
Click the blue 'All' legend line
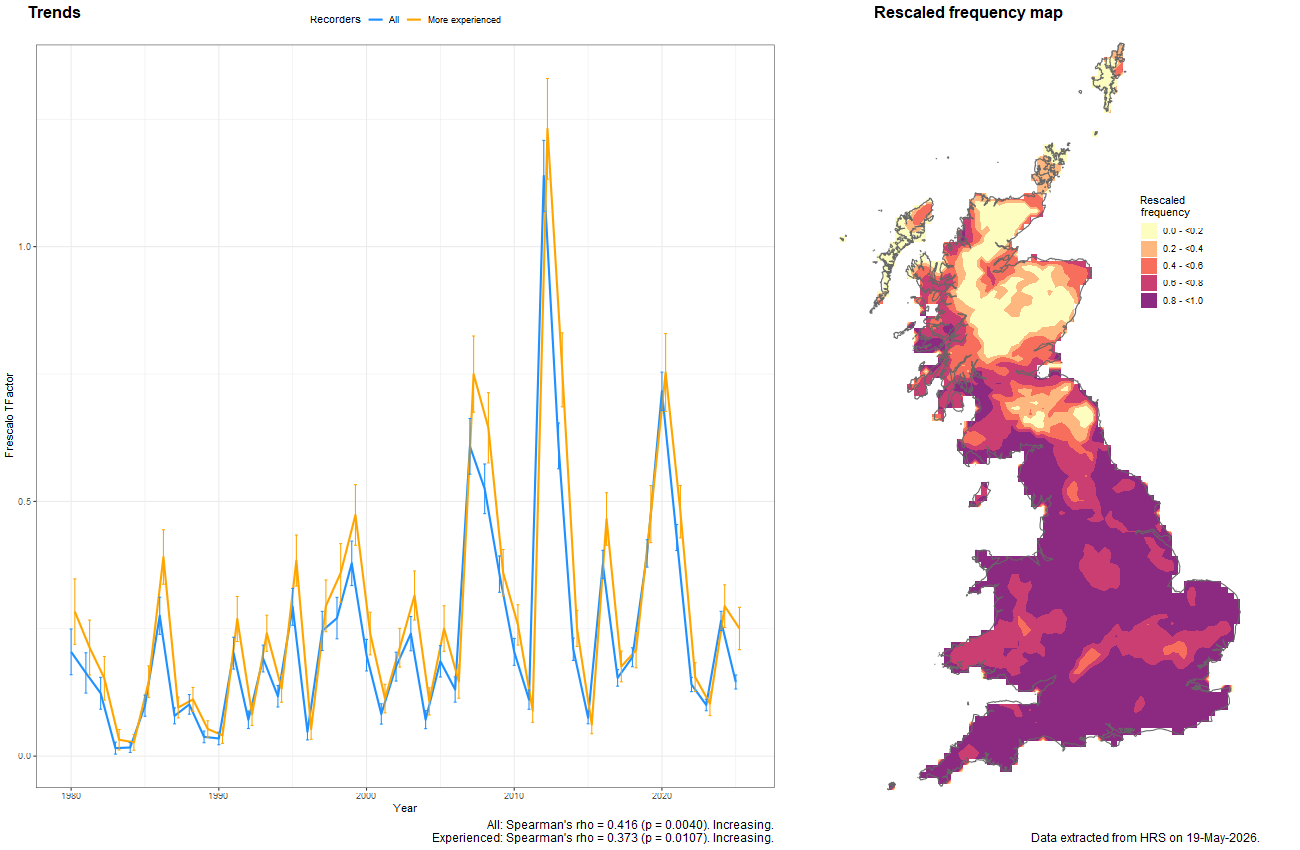377,20
